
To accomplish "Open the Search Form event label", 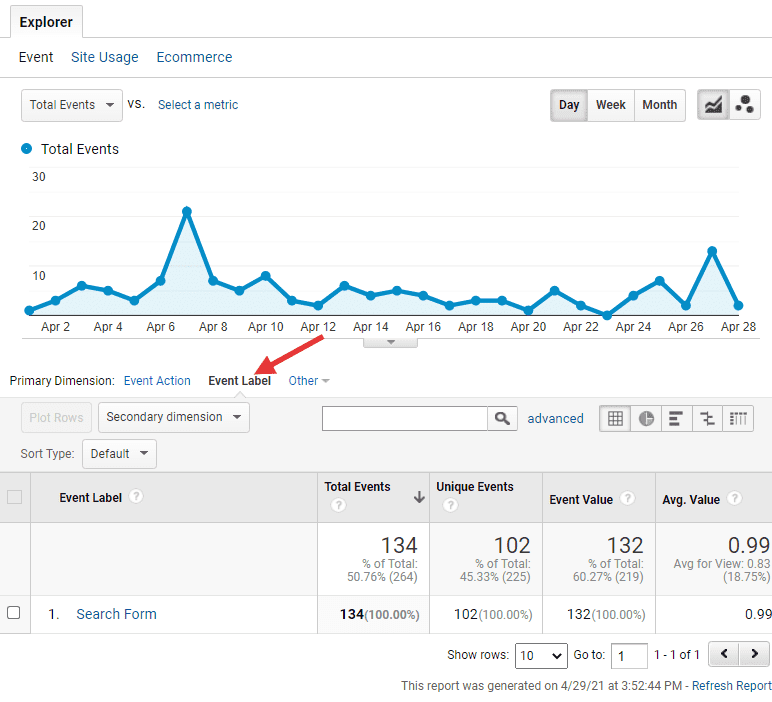I will (x=116, y=614).
